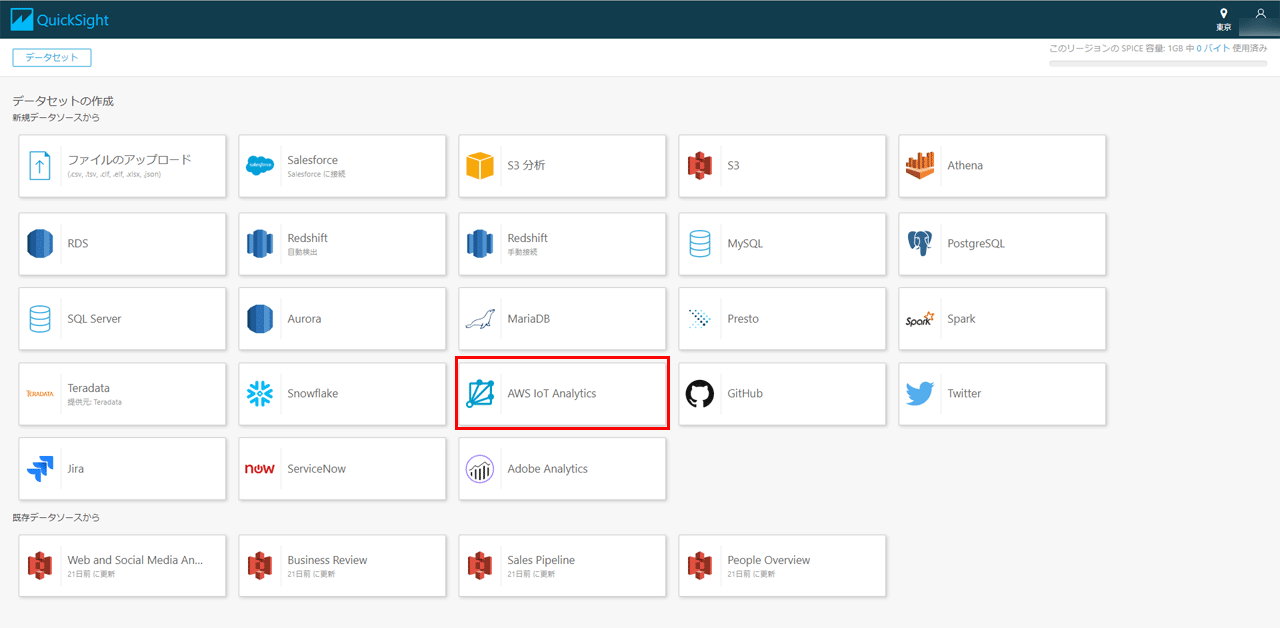Click the red S3 icon

click(700, 165)
